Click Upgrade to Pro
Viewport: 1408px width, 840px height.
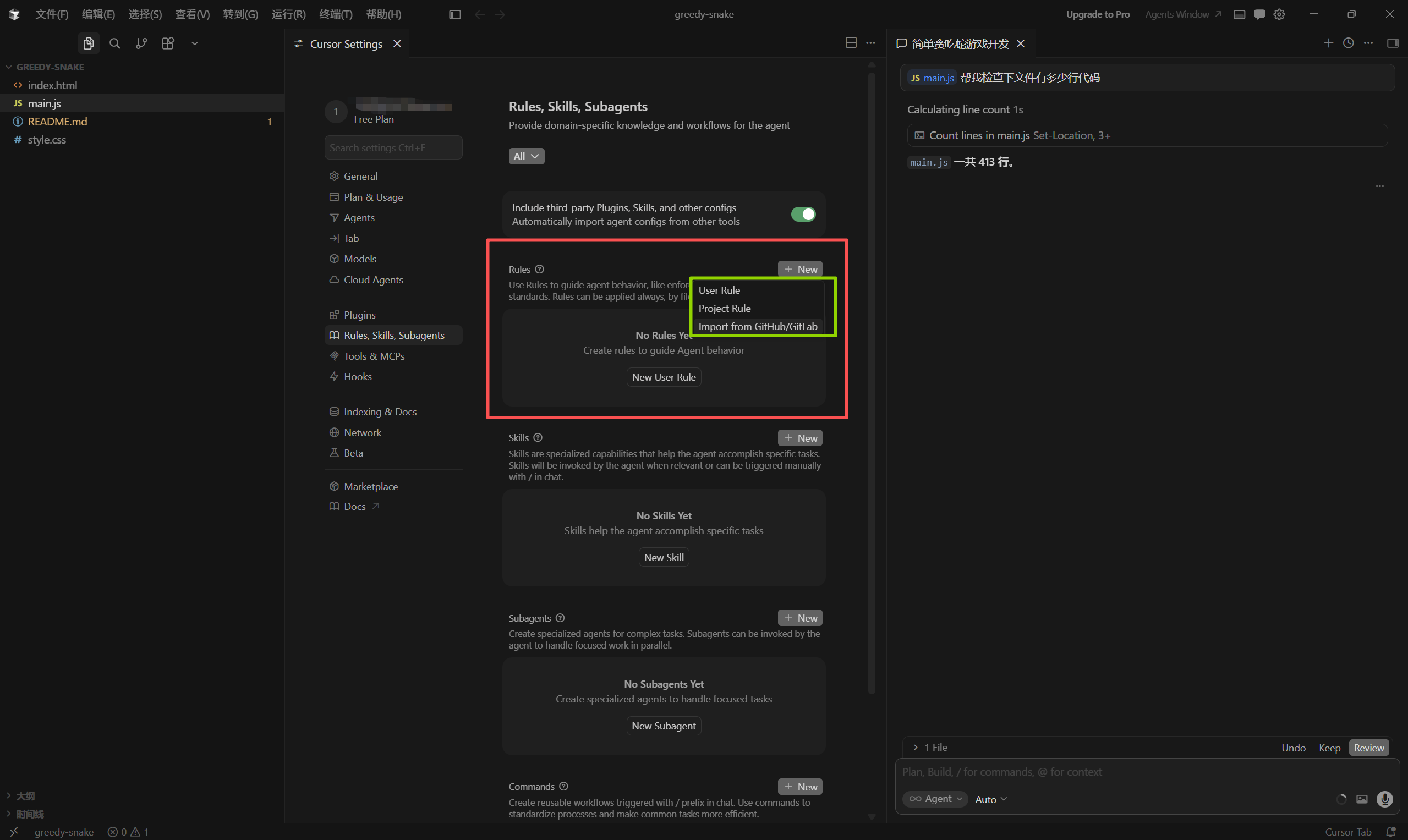click(1098, 14)
